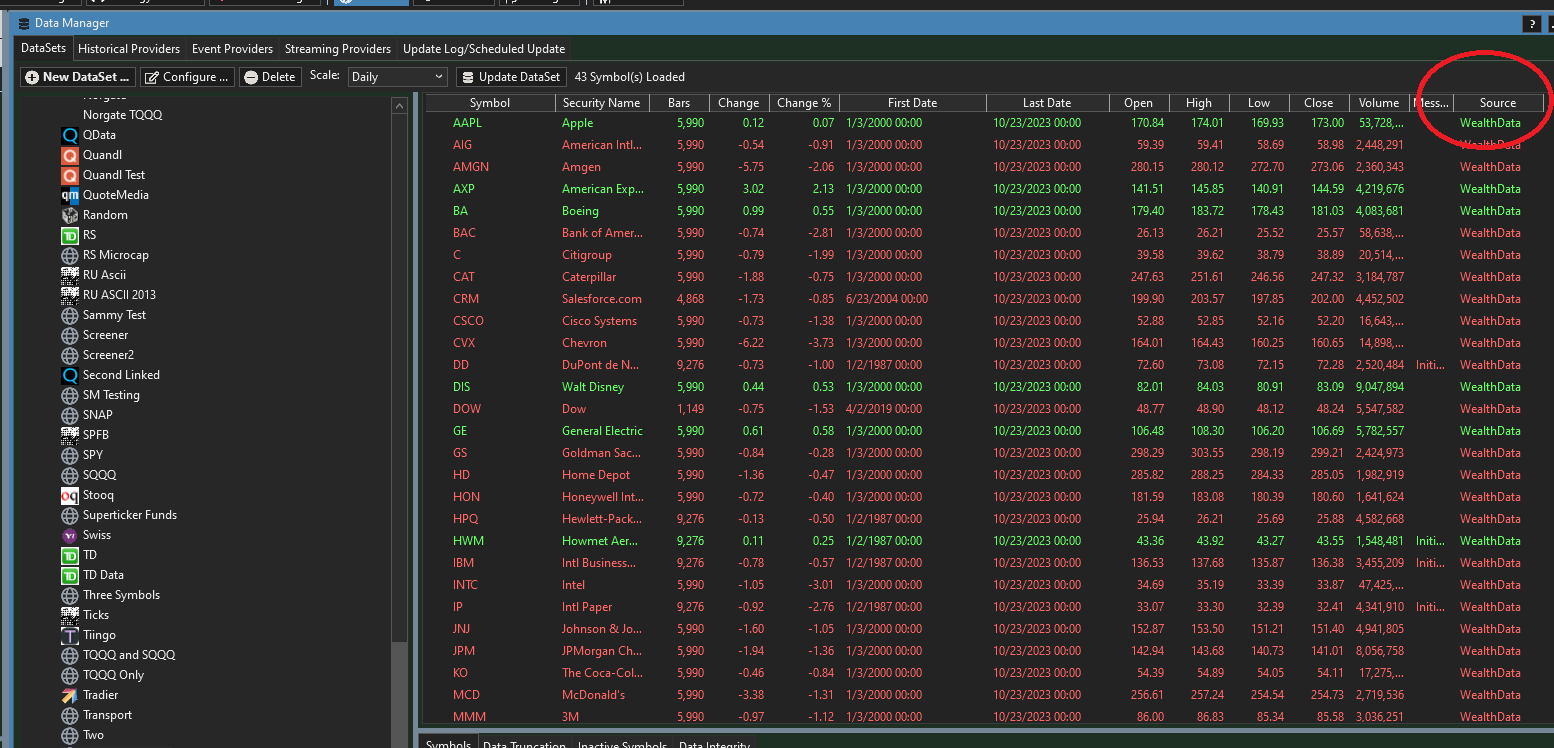The height and width of the screenshot is (748, 1554).
Task: Click the Random dataset dice icon
Action: pyautogui.click(x=70, y=215)
